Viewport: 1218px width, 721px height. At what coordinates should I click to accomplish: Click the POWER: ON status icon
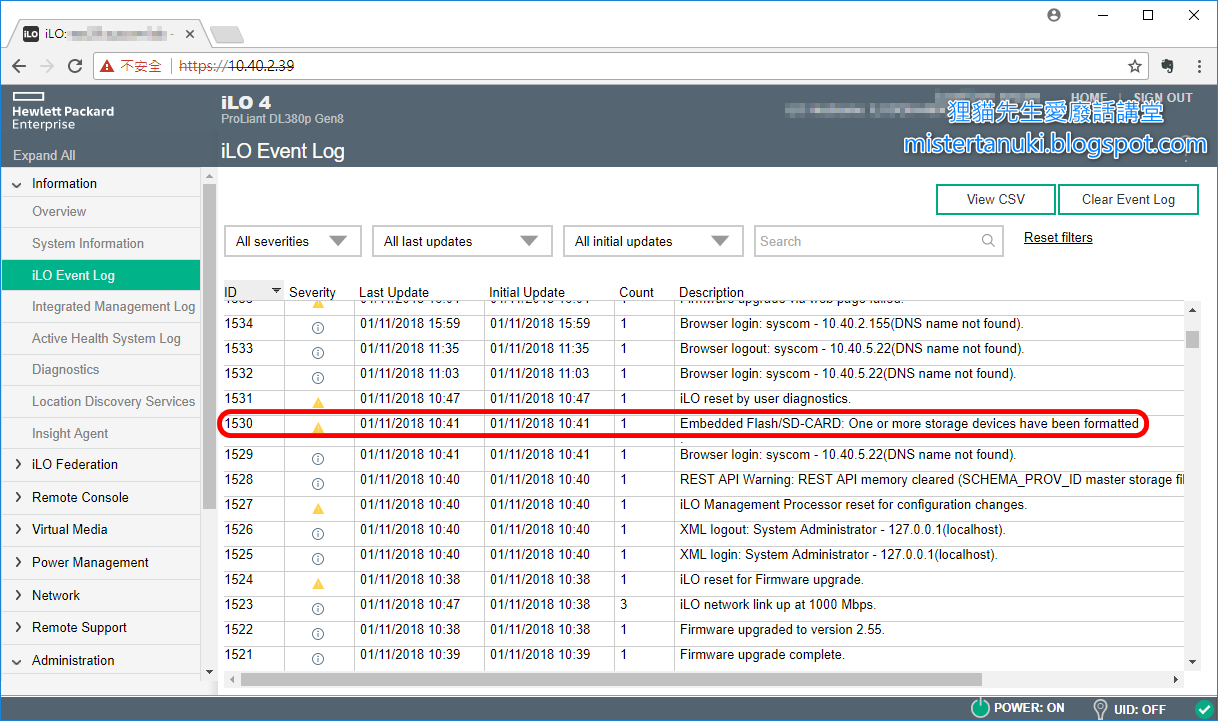coord(980,708)
